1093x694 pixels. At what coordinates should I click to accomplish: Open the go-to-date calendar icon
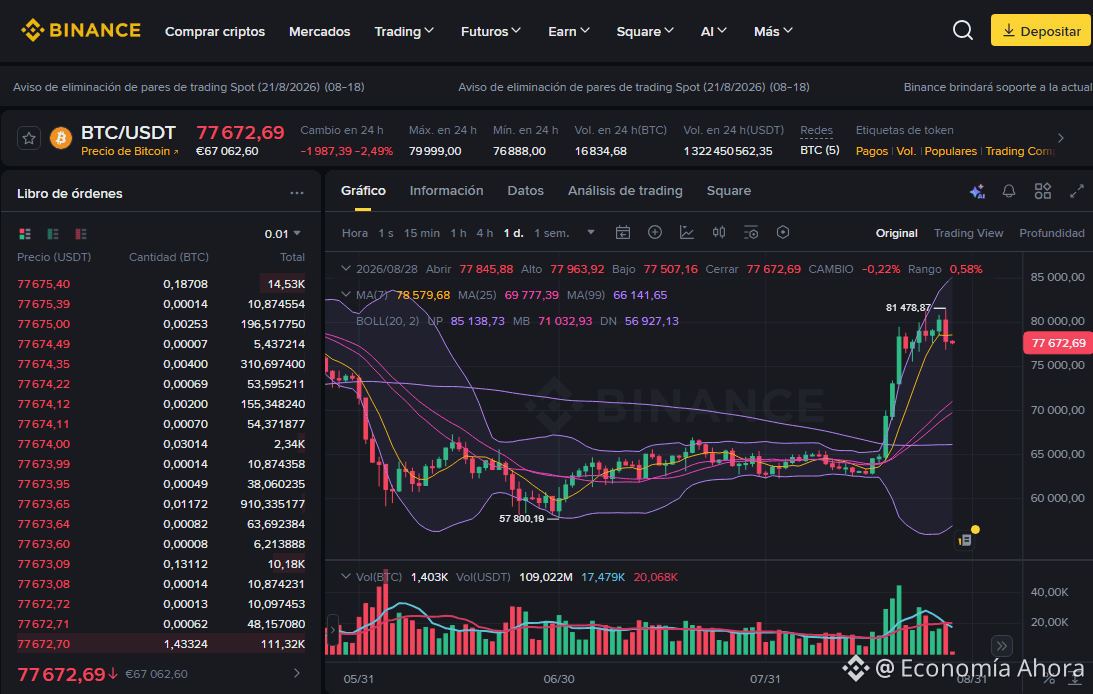pyautogui.click(x=622, y=233)
